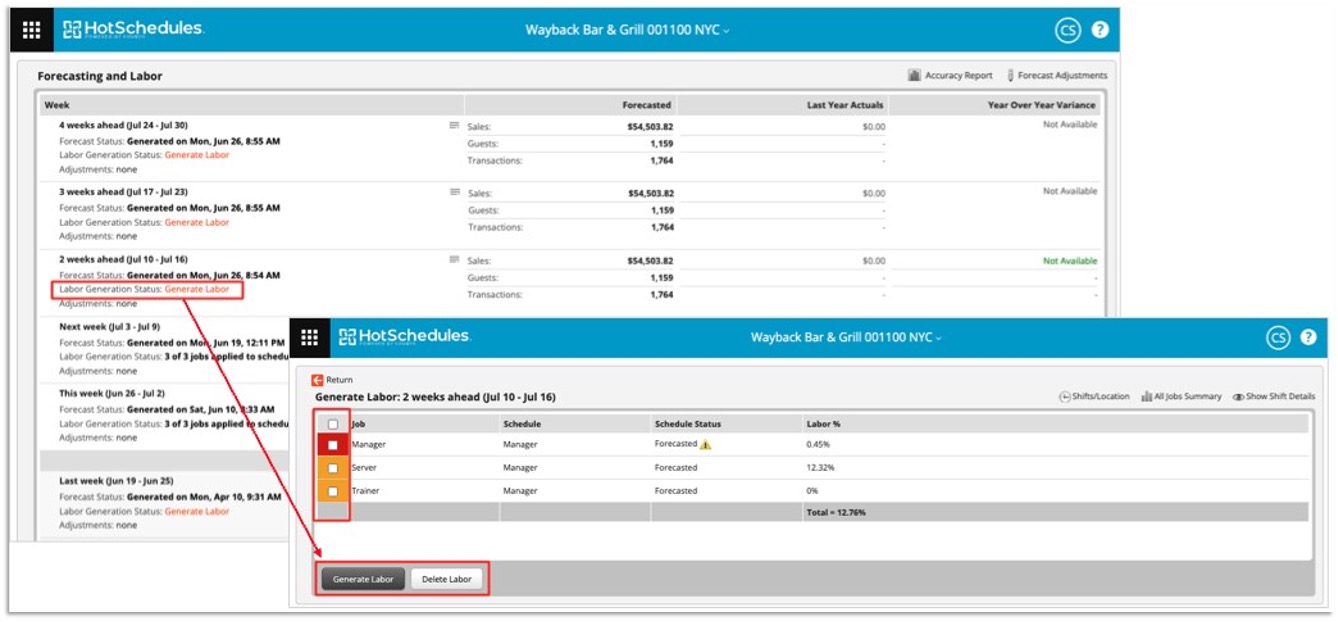Click warning icon beside Manager Forecasted status
The width and height of the screenshot is (1338, 622).
705,445
